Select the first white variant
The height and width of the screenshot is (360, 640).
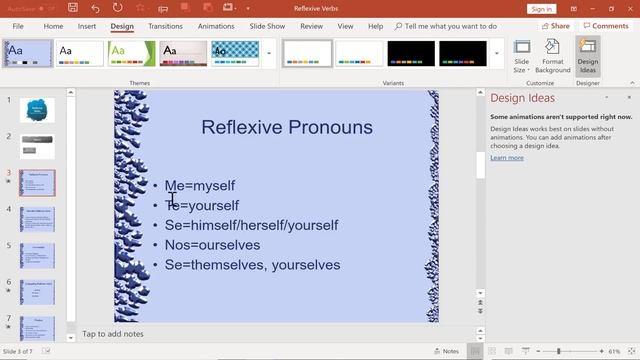pos(307,53)
